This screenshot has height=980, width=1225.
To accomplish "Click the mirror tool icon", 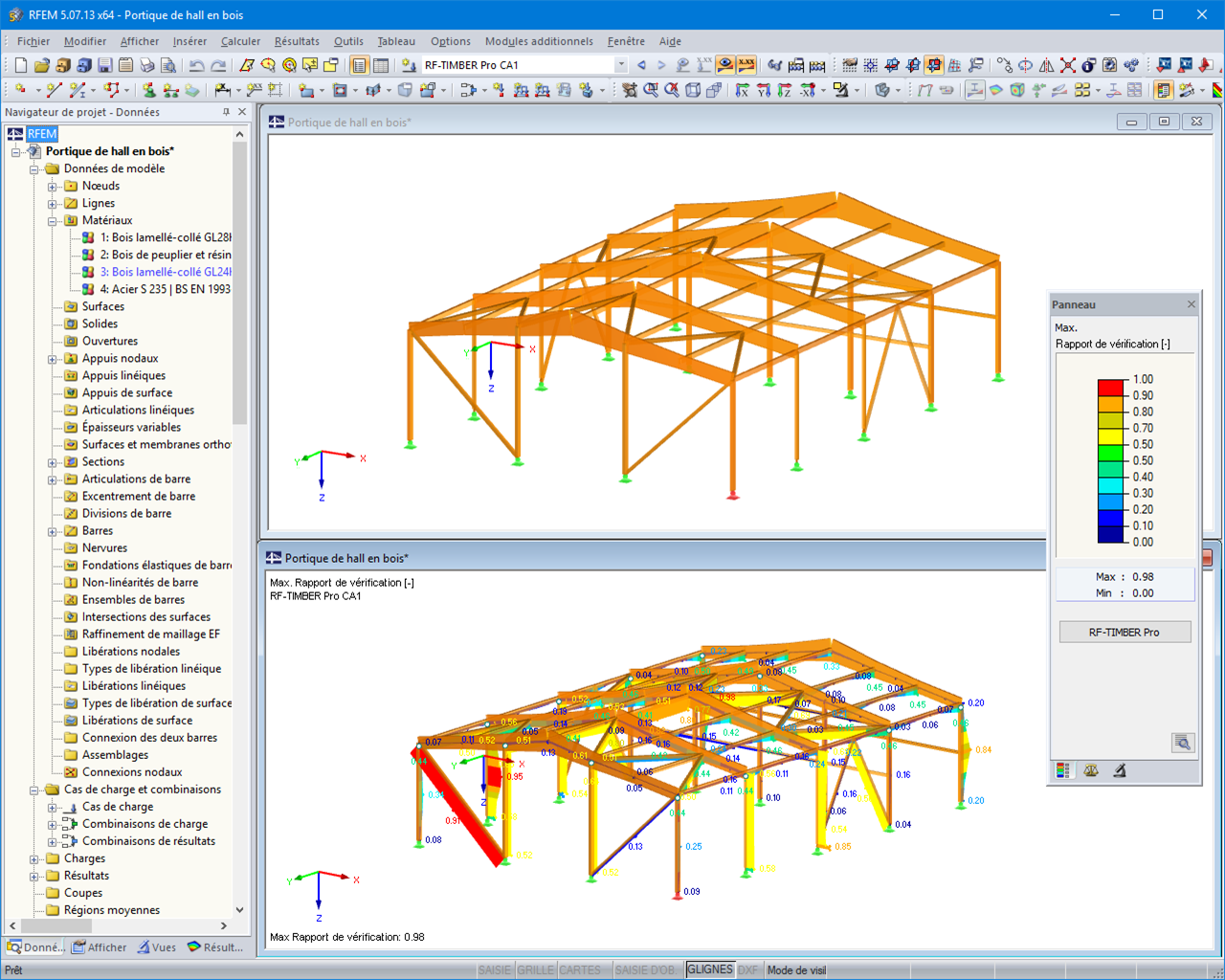I will pyautogui.click(x=1046, y=65).
